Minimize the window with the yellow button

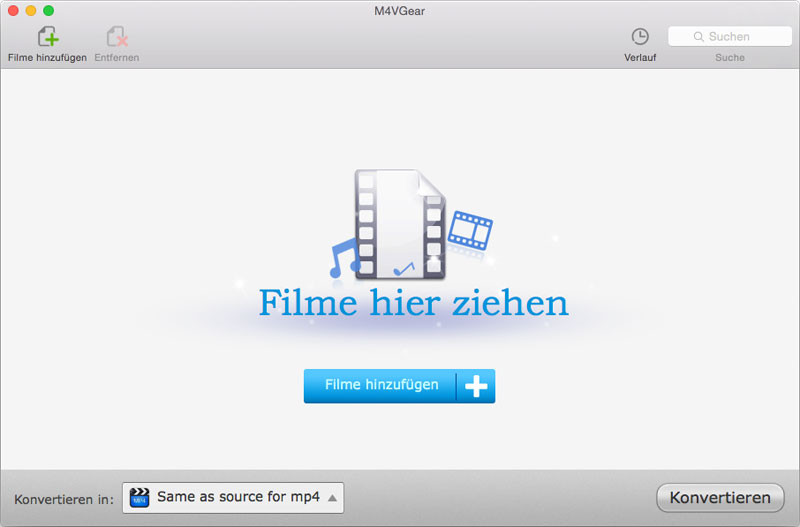tap(31, 11)
